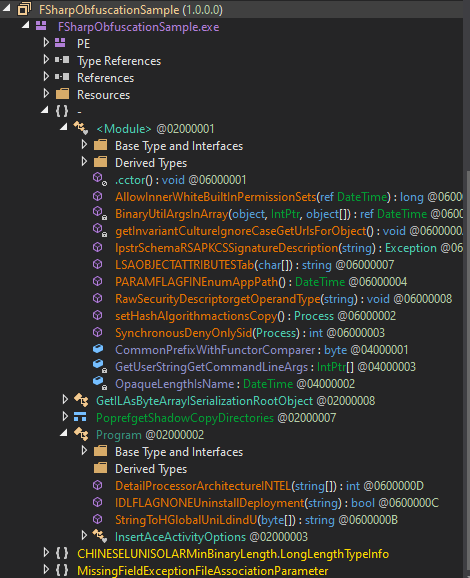Collapse the FSharpObfuscationSample.exe module node

[x=25, y=25]
